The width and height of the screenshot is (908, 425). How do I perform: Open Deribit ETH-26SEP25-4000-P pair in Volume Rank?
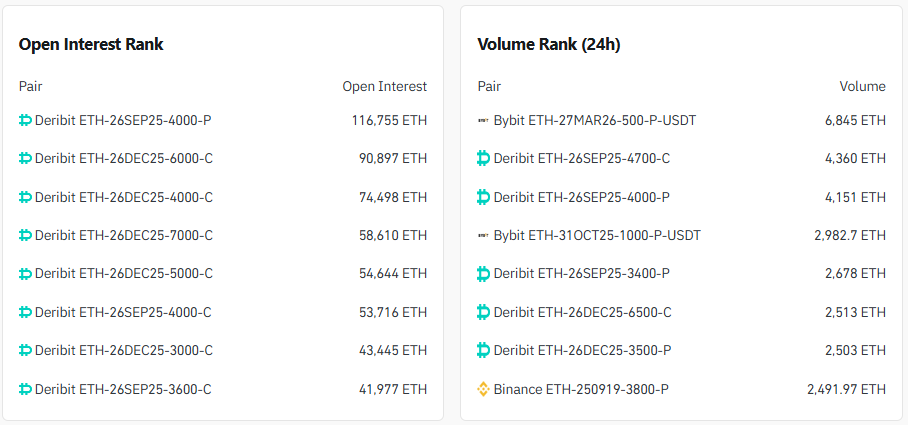coord(582,197)
